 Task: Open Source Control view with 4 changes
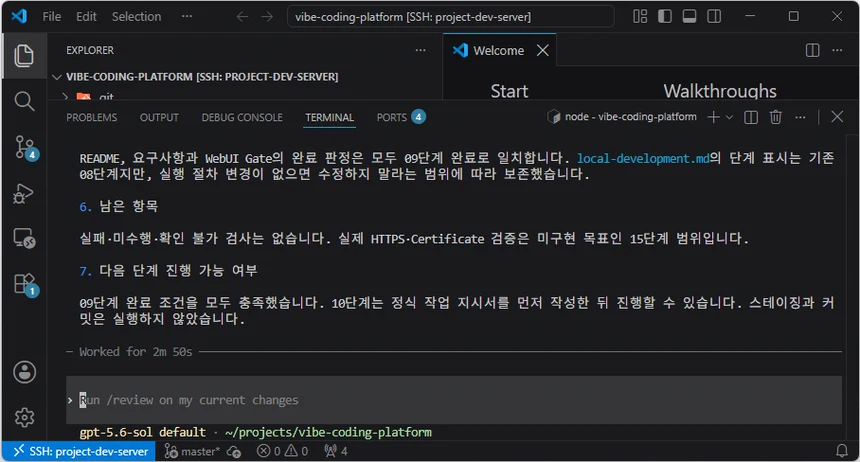(25, 148)
